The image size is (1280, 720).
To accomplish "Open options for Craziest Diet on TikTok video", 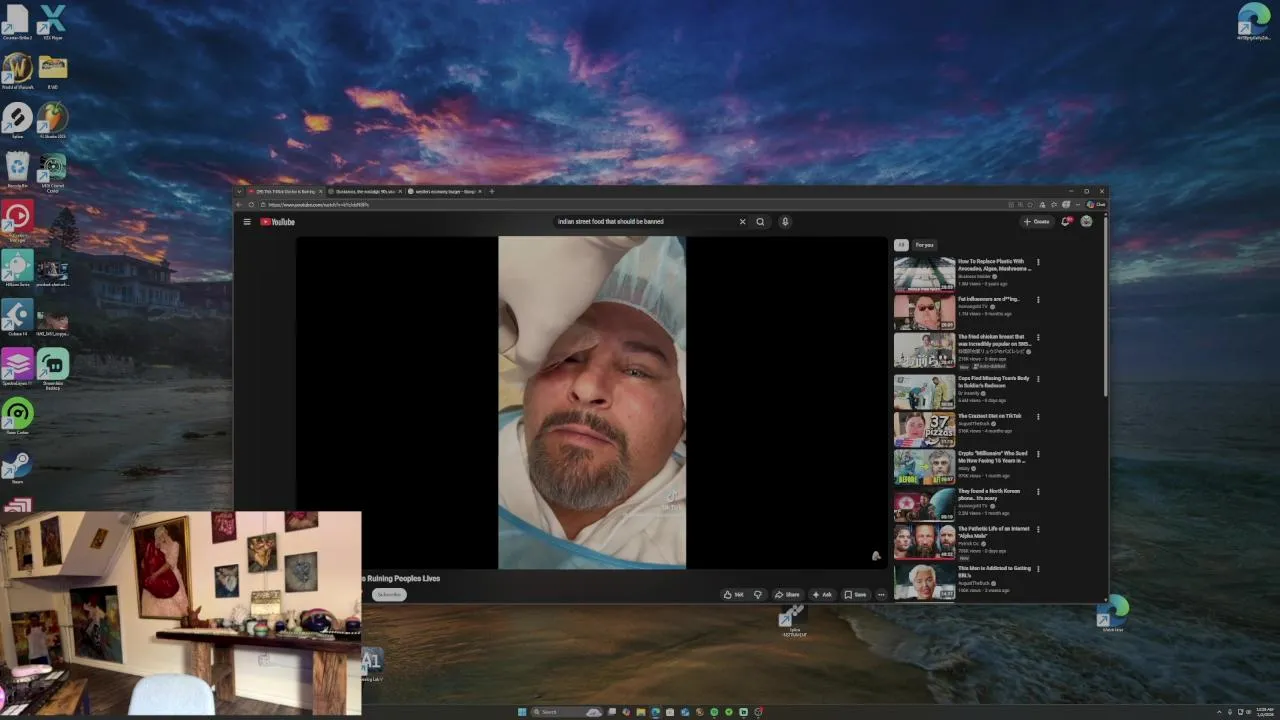I will point(1038,417).
